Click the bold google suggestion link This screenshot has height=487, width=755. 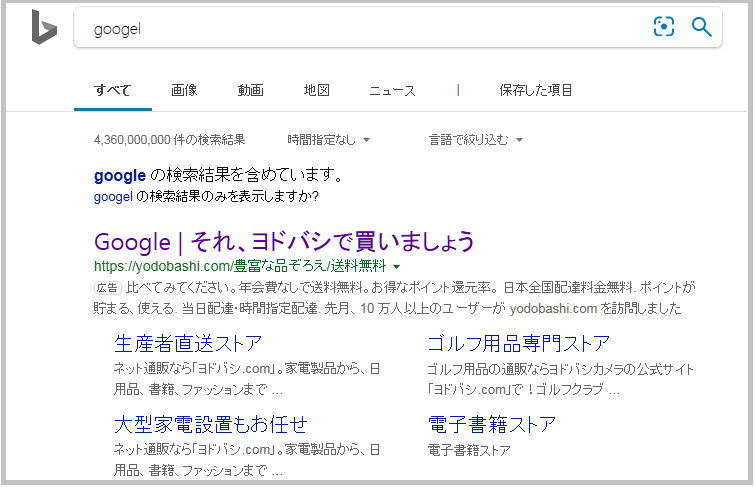click(120, 175)
